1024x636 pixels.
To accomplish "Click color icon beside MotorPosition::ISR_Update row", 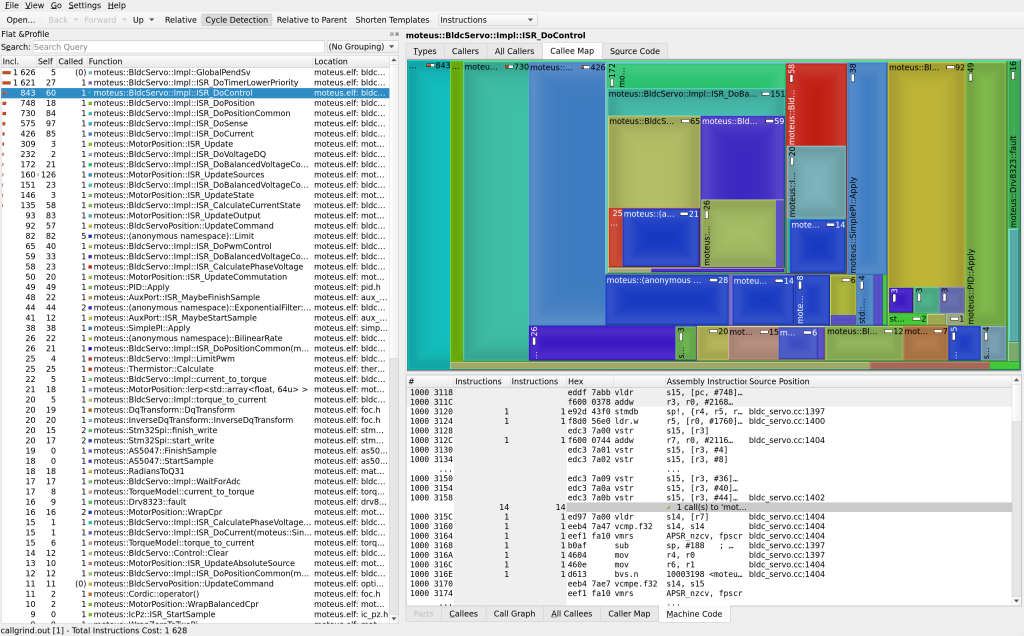I will 91,144.
